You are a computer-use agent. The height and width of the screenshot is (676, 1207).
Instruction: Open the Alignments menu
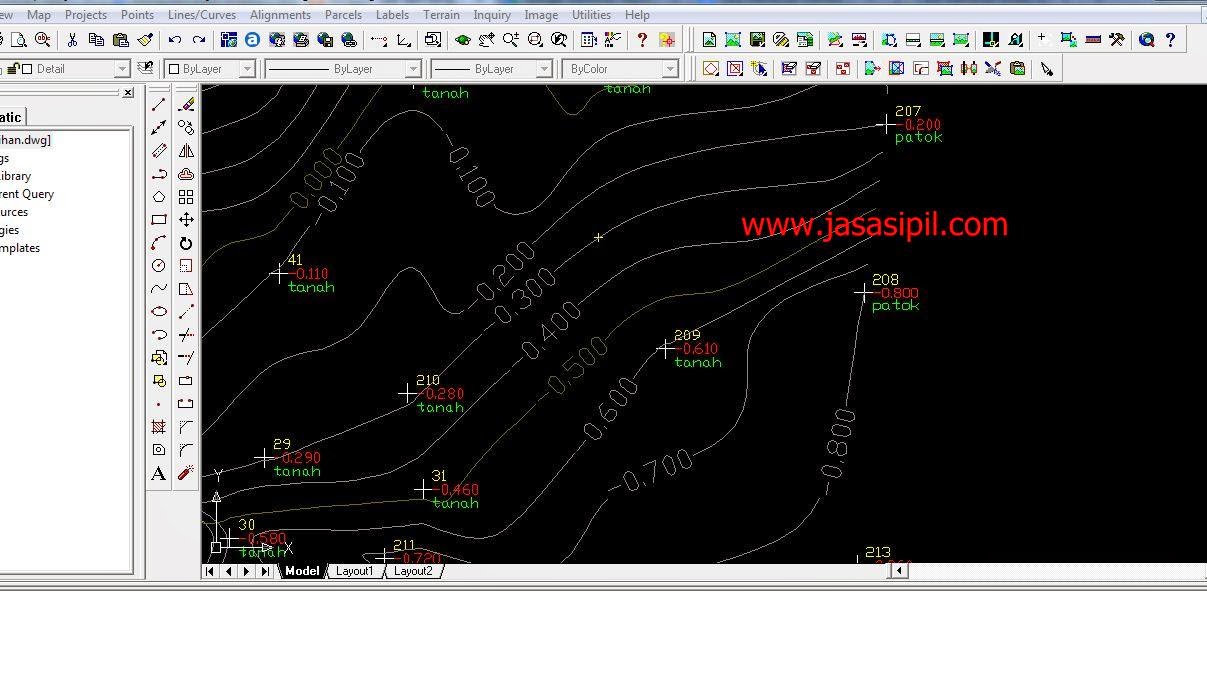coord(280,15)
